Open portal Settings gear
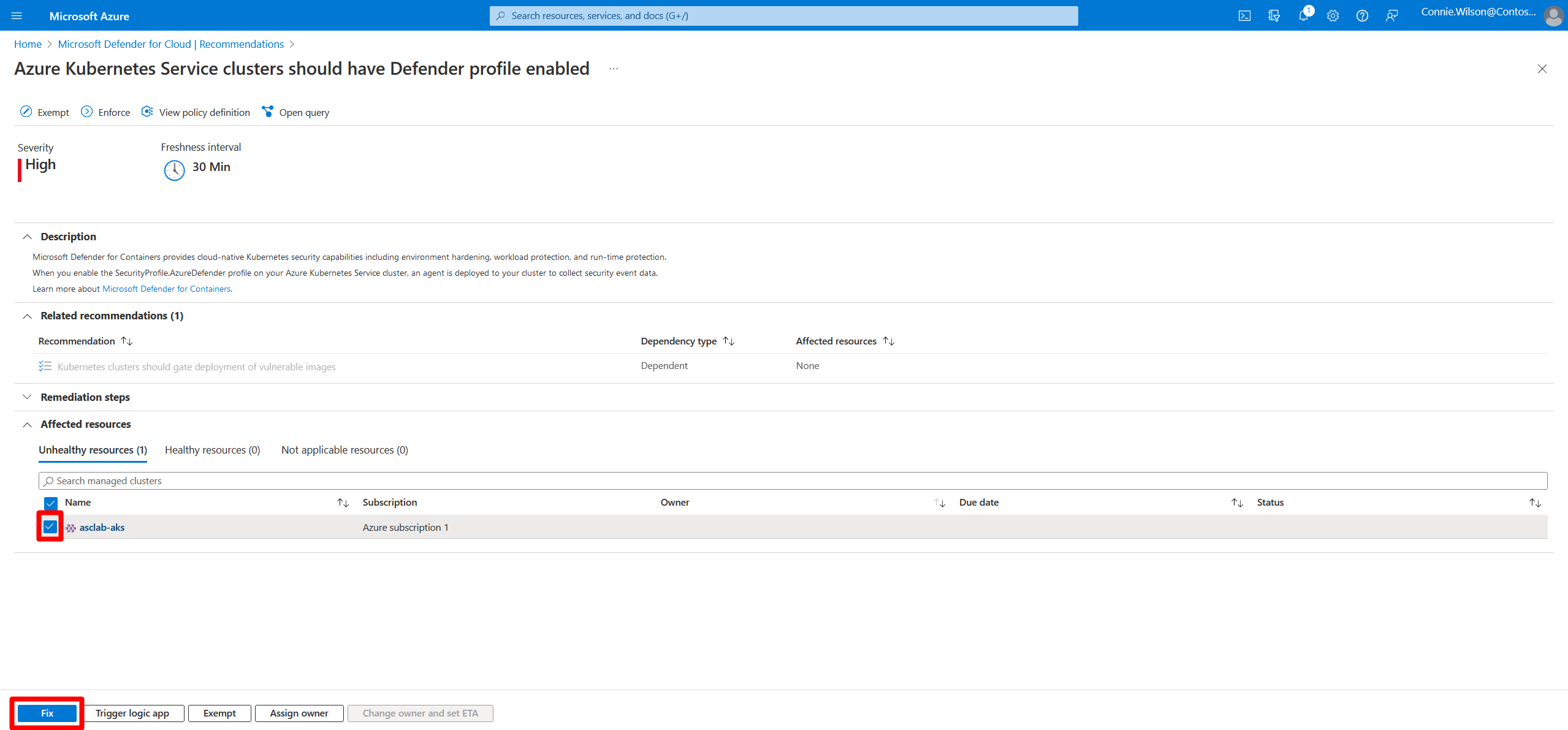The width and height of the screenshot is (1568, 730). [1333, 16]
